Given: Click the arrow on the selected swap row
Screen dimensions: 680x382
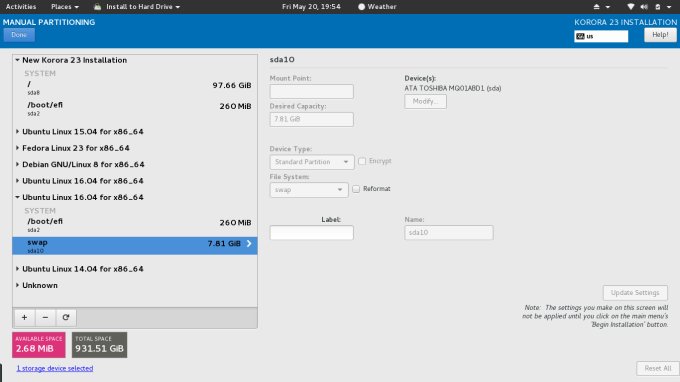Looking at the screenshot, I should (249, 244).
